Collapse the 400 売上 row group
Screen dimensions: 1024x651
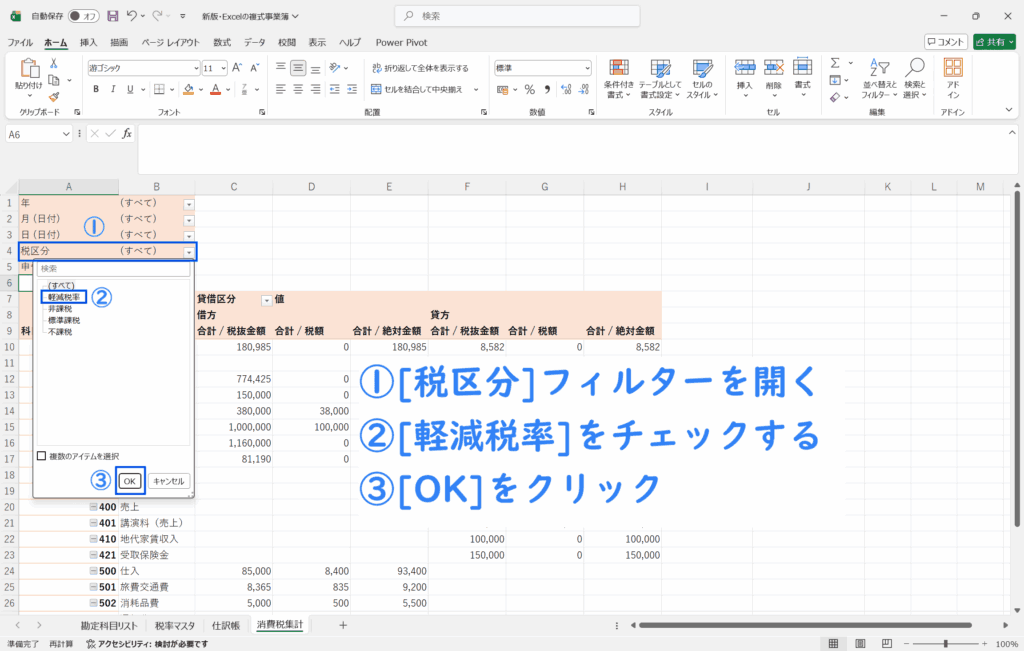point(93,507)
